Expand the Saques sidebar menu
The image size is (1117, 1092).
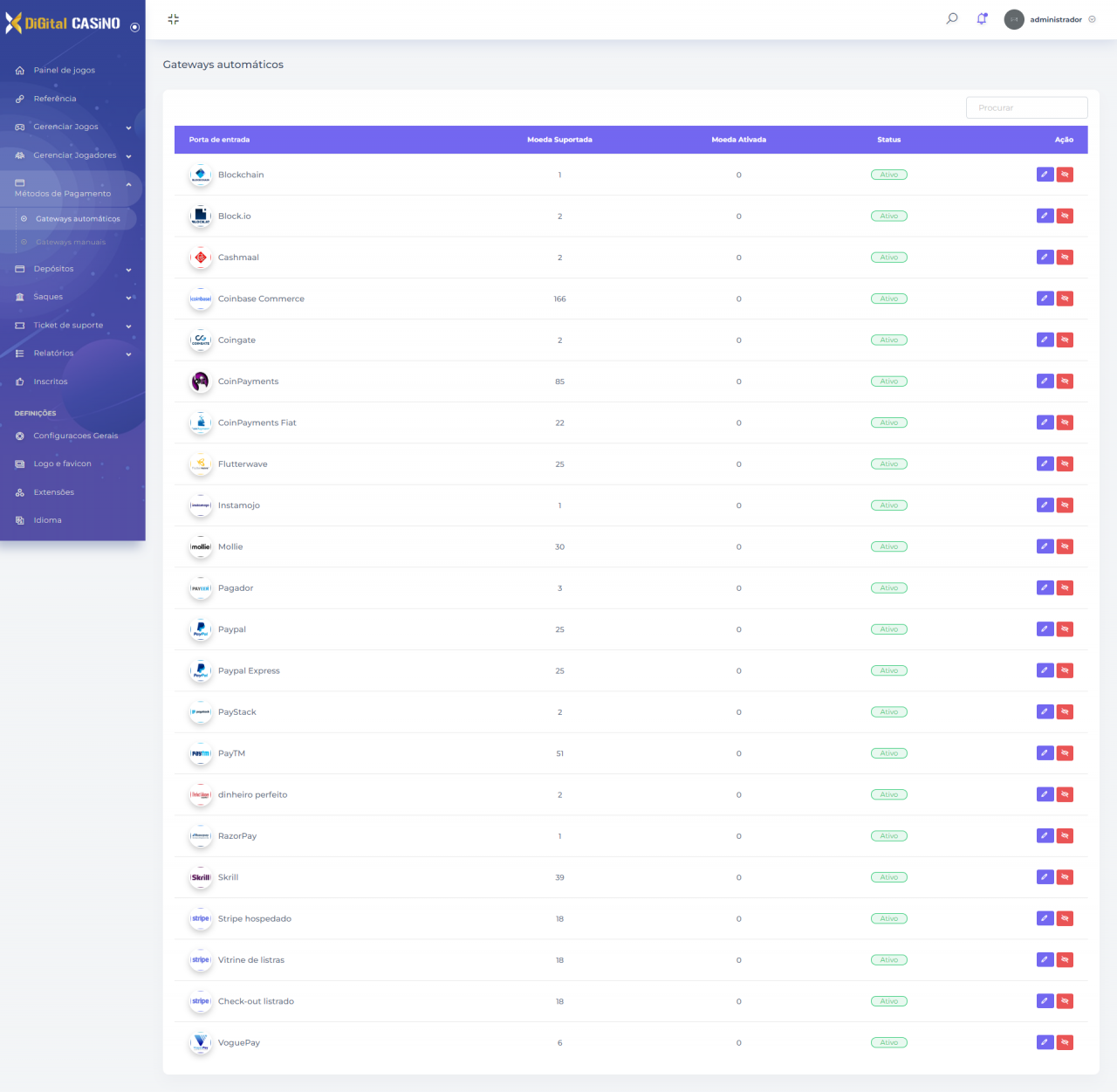pyautogui.click(x=72, y=297)
